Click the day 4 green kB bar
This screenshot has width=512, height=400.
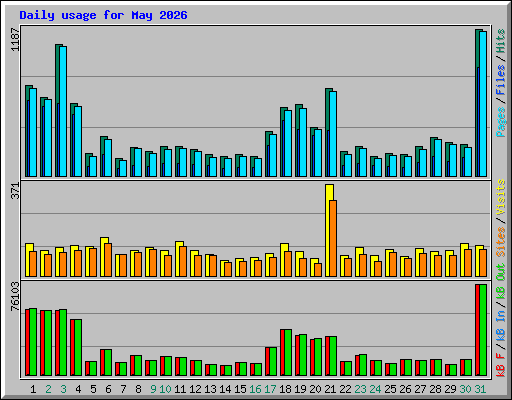78,348
